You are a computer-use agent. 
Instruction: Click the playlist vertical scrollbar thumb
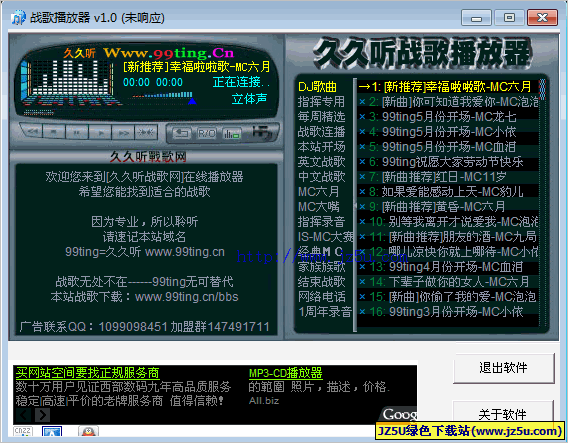pos(542,89)
